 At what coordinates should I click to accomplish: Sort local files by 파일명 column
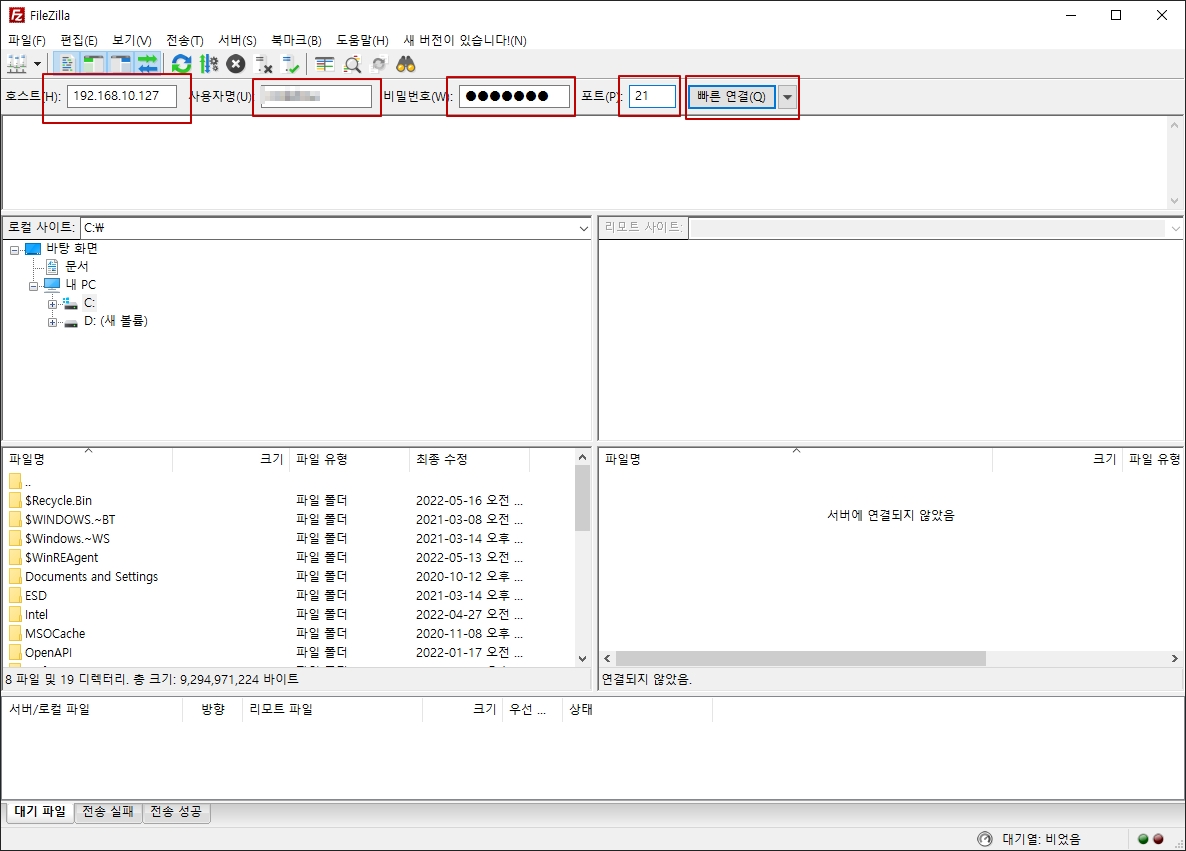click(88, 459)
